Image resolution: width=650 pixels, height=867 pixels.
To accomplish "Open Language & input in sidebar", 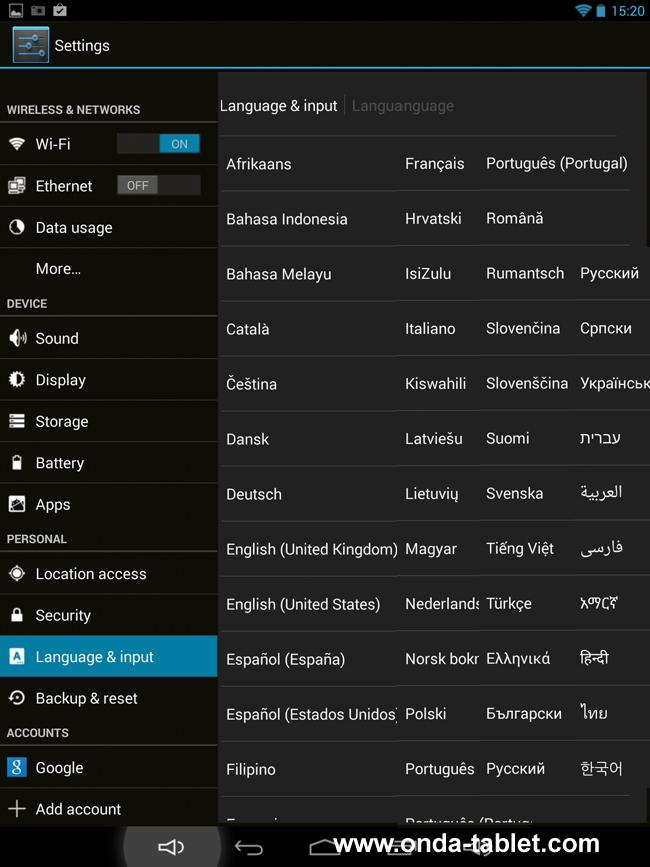I will pyautogui.click(x=109, y=656).
